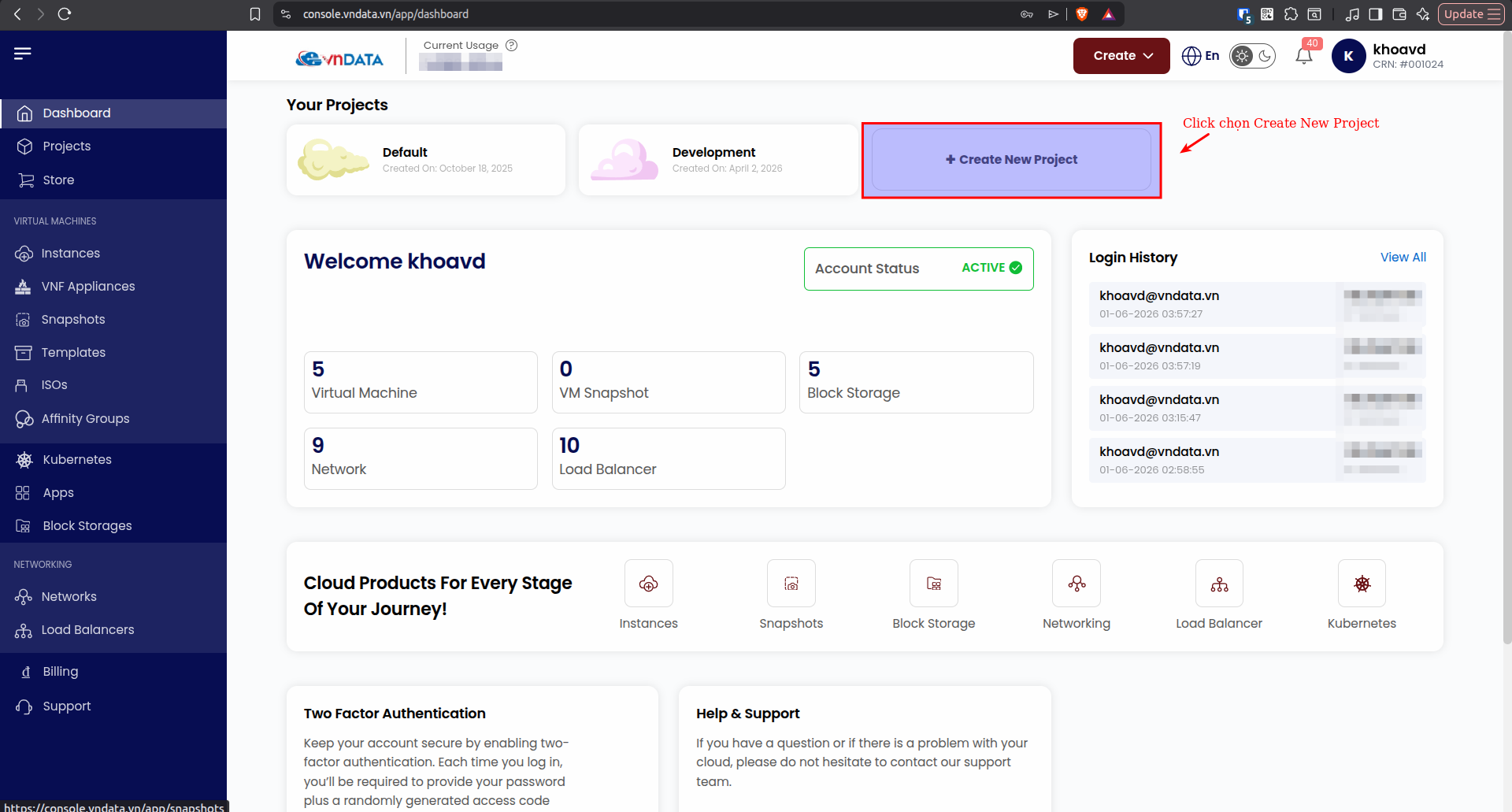This screenshot has height=812, width=1512.
Task: Open Snapshots in the sidebar
Action: point(113,320)
